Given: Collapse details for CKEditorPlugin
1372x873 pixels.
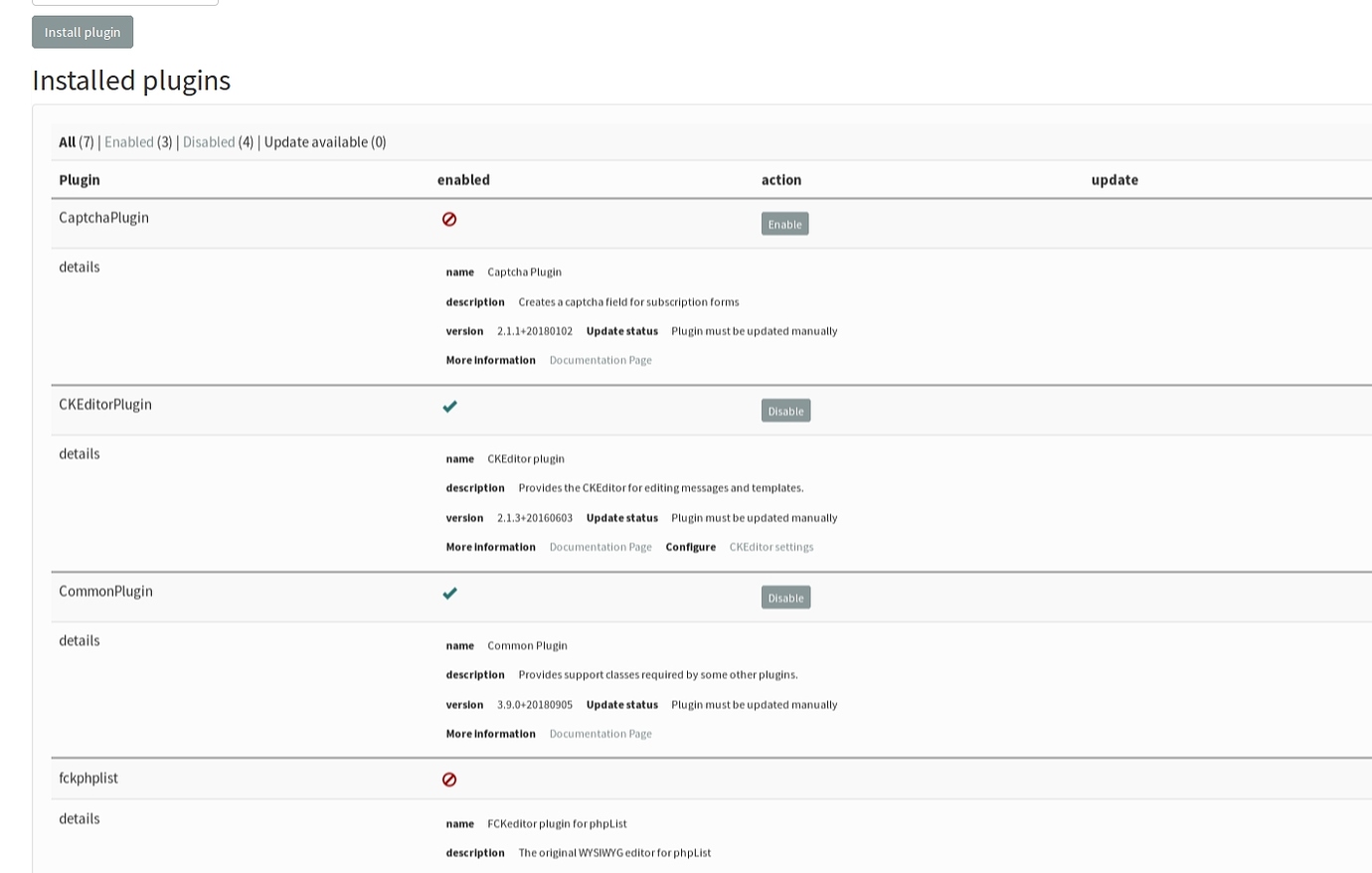Looking at the screenshot, I should (x=79, y=453).
